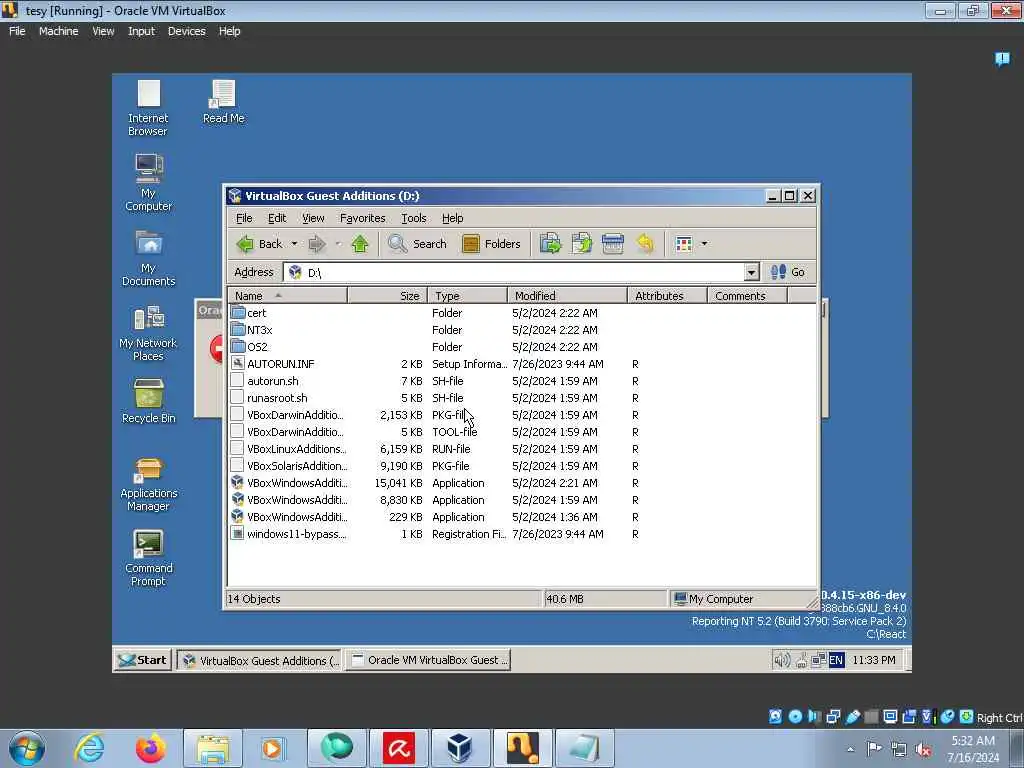The image size is (1024, 768).
Task: Click the guest volume tray icon
Action: tap(781, 660)
